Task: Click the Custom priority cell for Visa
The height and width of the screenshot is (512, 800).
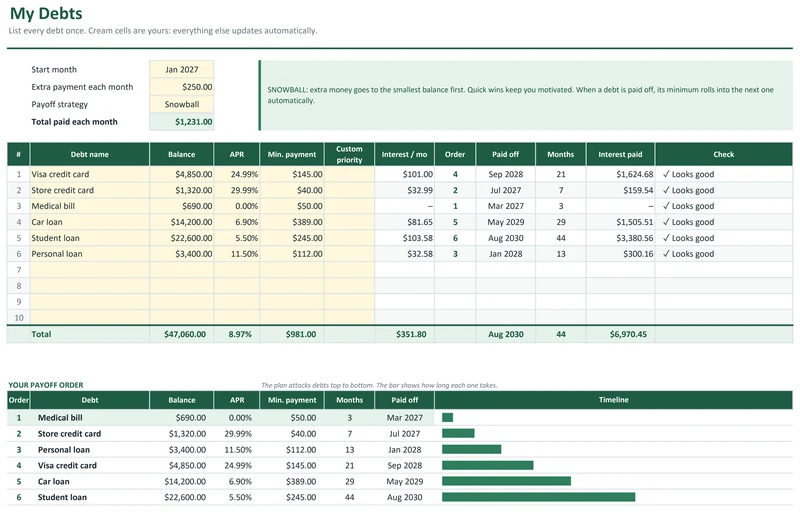Action: [349, 174]
